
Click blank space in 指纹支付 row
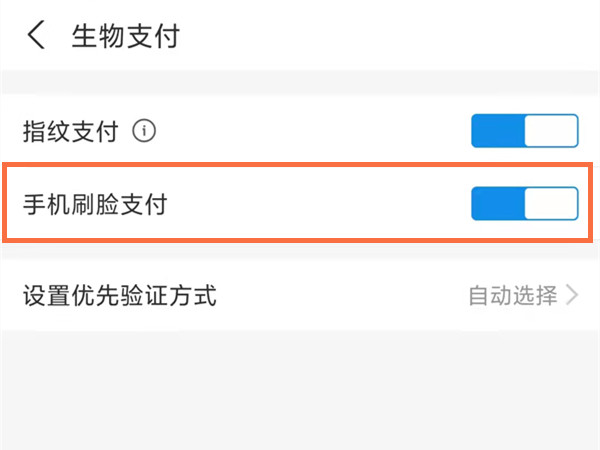(x=320, y=130)
